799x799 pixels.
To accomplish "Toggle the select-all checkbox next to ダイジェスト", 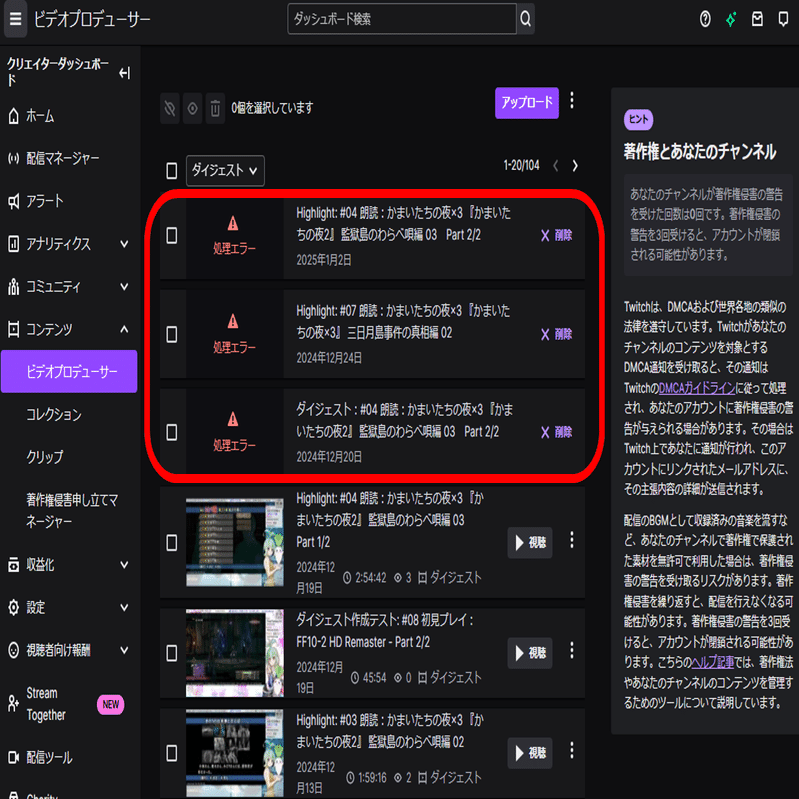I will pyautogui.click(x=172, y=171).
